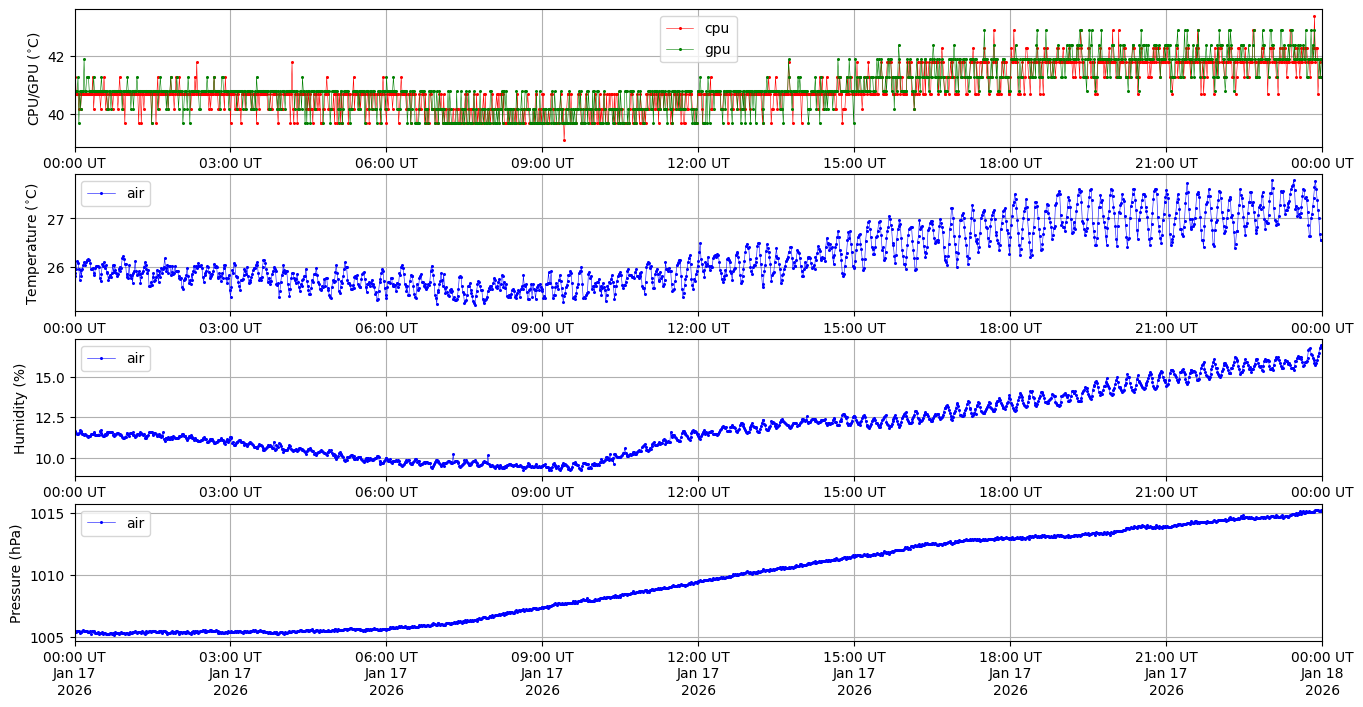Click the green gpu legend marker

click(x=680, y=49)
